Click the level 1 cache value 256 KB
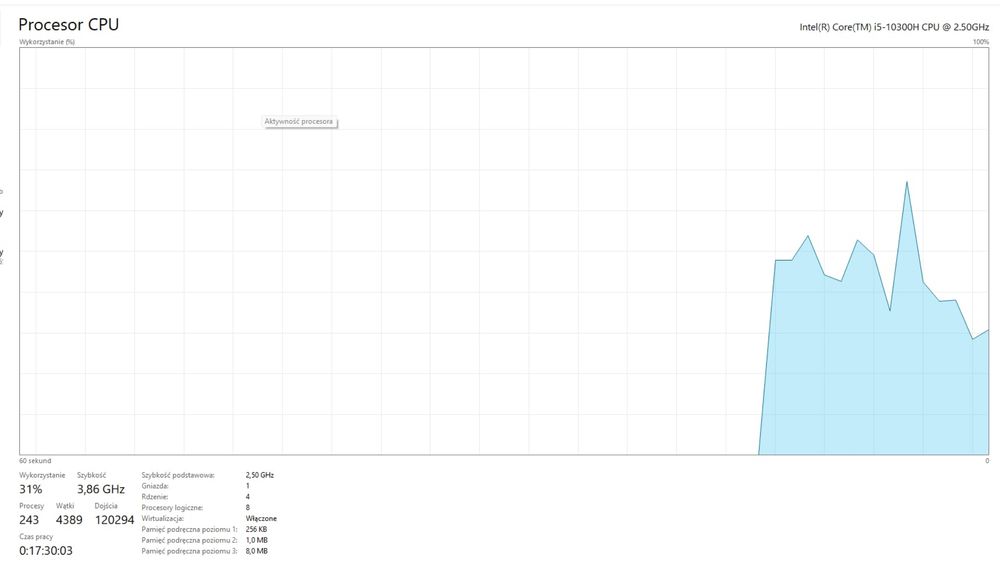This screenshot has width=1000, height=569. (256, 529)
